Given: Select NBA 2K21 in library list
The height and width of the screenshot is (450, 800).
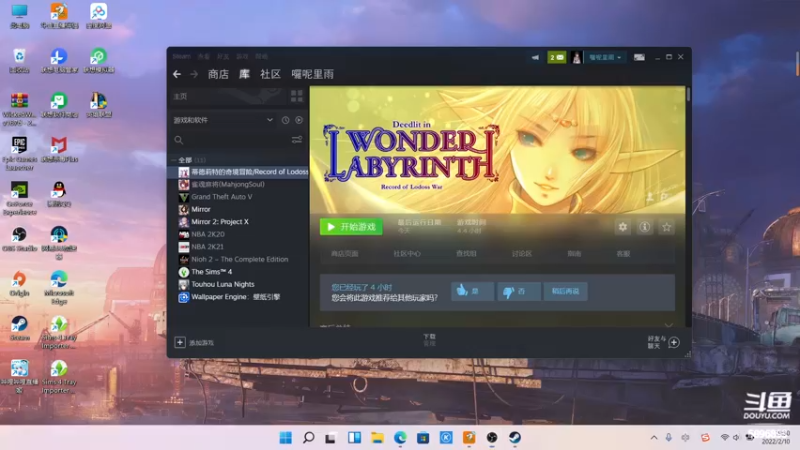Looking at the screenshot, I should [x=238, y=247].
